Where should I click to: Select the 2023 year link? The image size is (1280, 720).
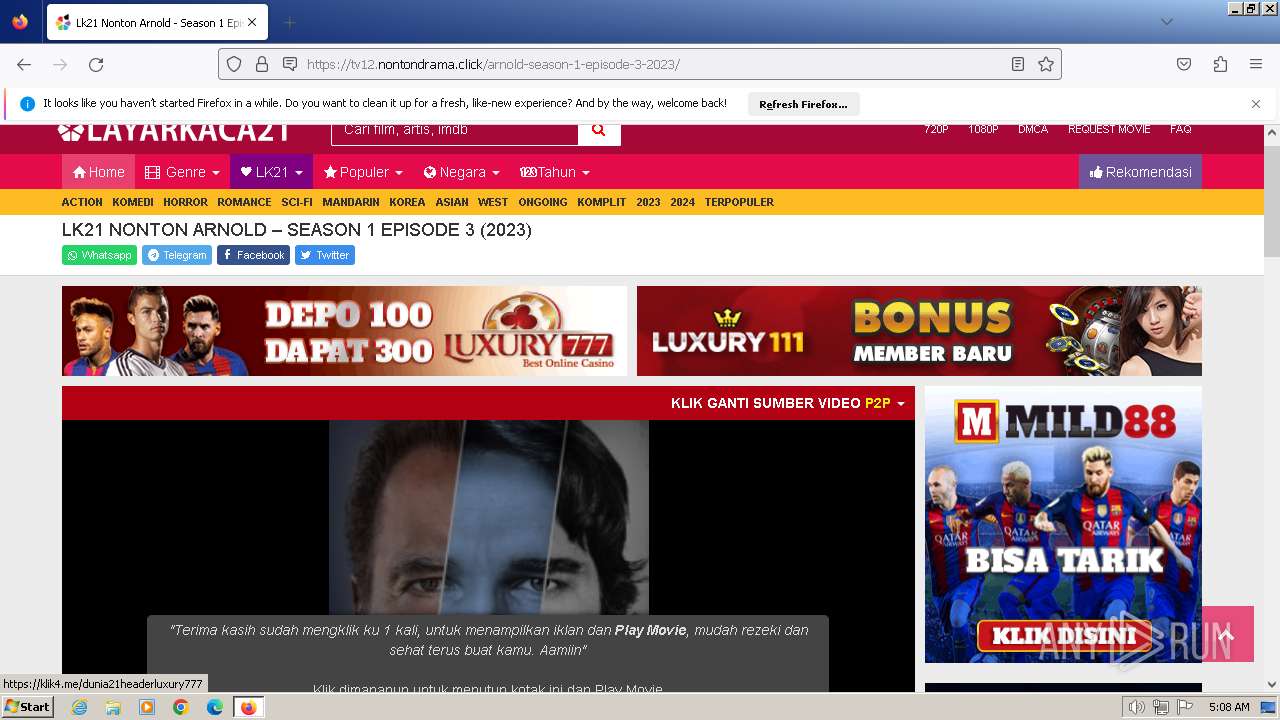tap(648, 202)
